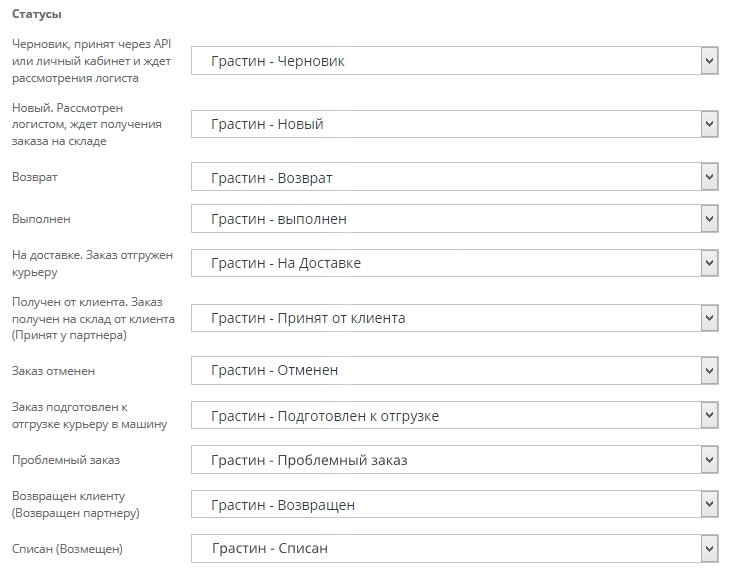Open the 'Грастин - Отменен' dropdown

coord(455,371)
